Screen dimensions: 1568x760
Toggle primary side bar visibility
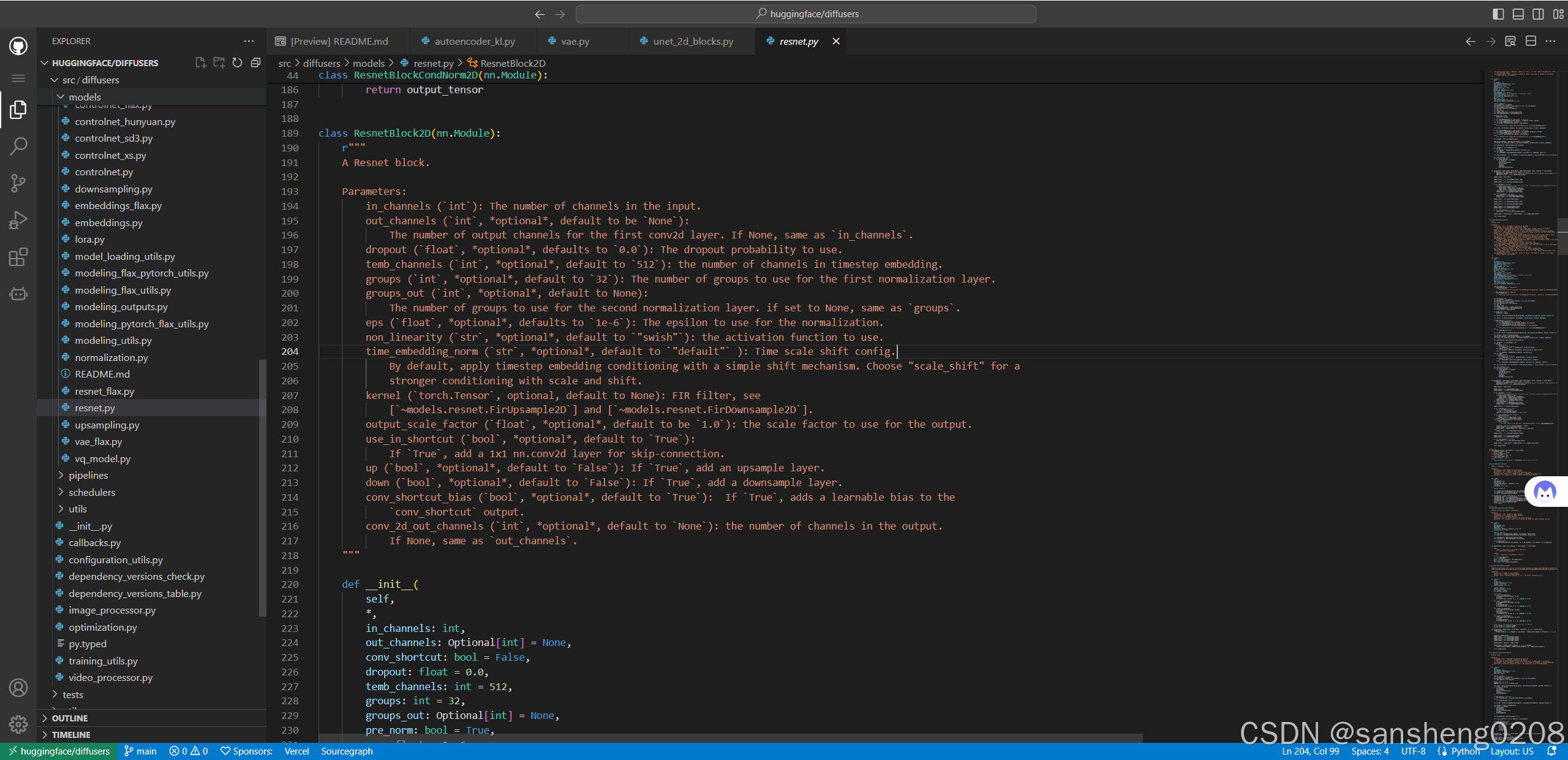pos(1498,14)
